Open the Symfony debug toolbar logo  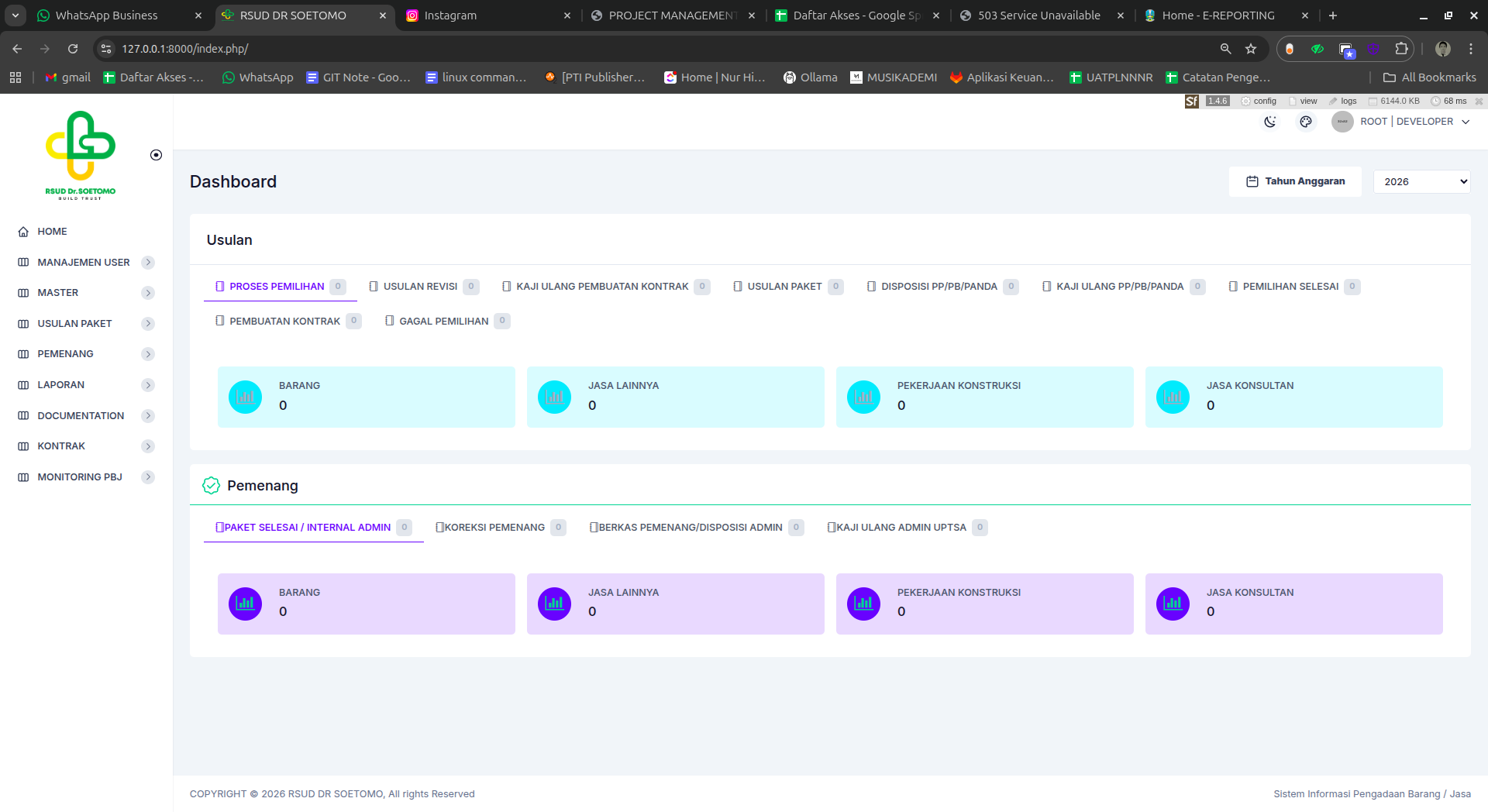[1191, 101]
